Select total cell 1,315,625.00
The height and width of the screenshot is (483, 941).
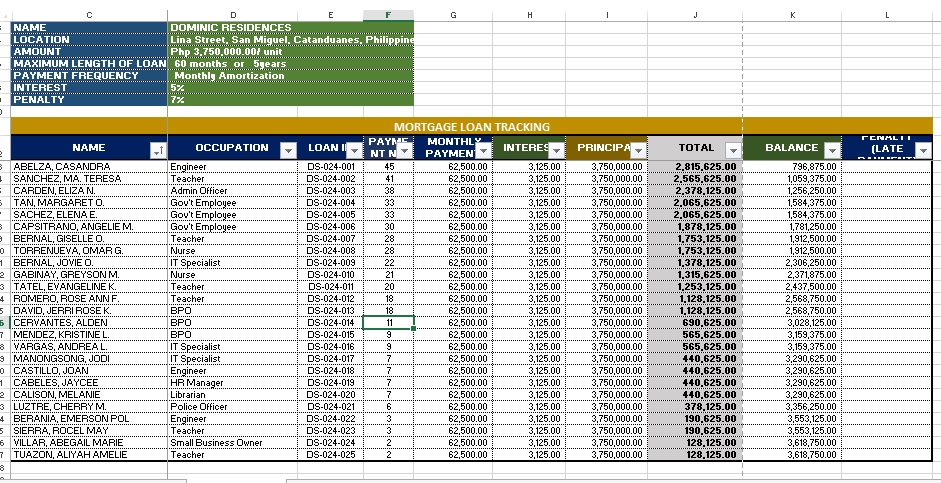pyautogui.click(x=695, y=275)
